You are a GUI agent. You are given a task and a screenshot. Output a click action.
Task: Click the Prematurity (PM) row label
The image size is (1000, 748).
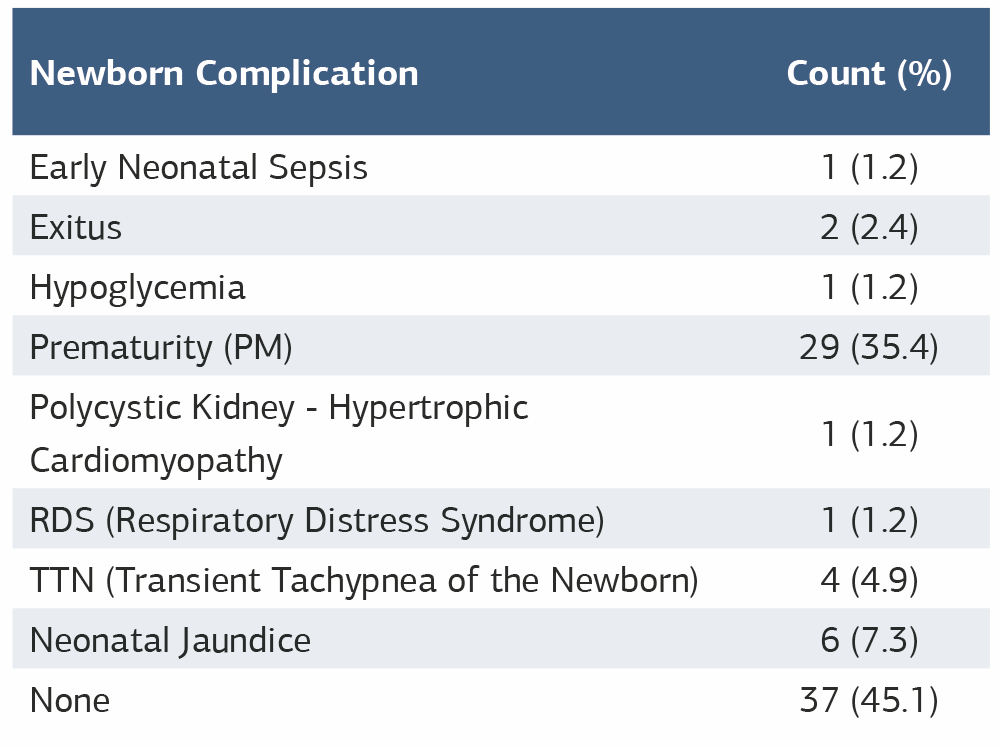[x=161, y=347]
